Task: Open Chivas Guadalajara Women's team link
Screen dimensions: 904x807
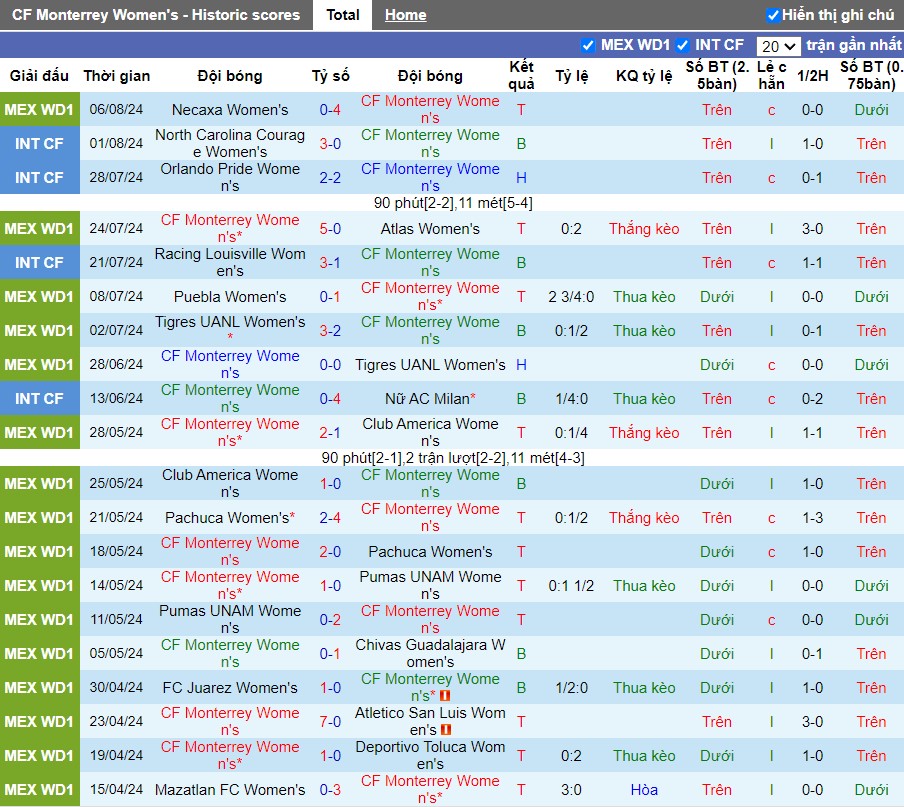Action: point(430,654)
